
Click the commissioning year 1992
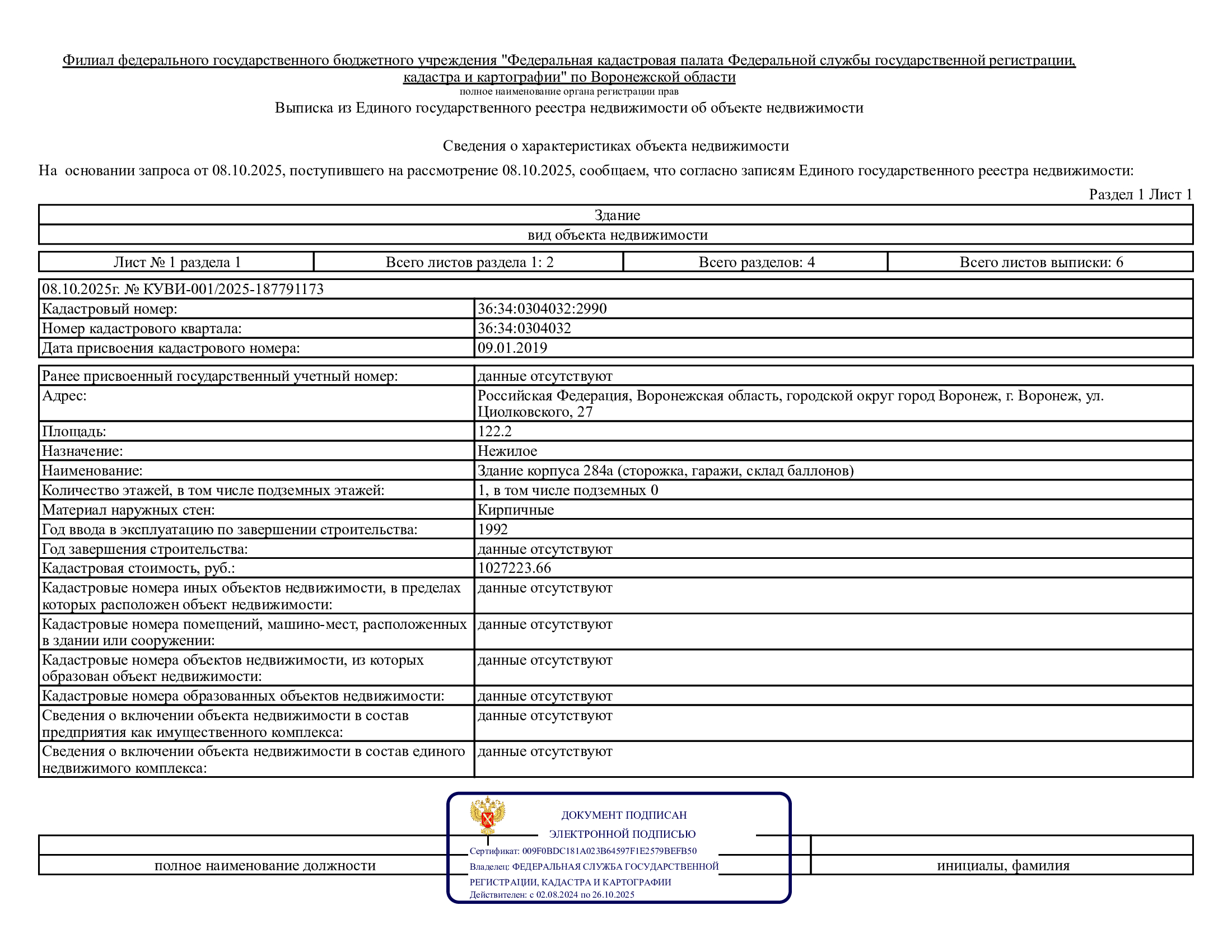(492, 529)
